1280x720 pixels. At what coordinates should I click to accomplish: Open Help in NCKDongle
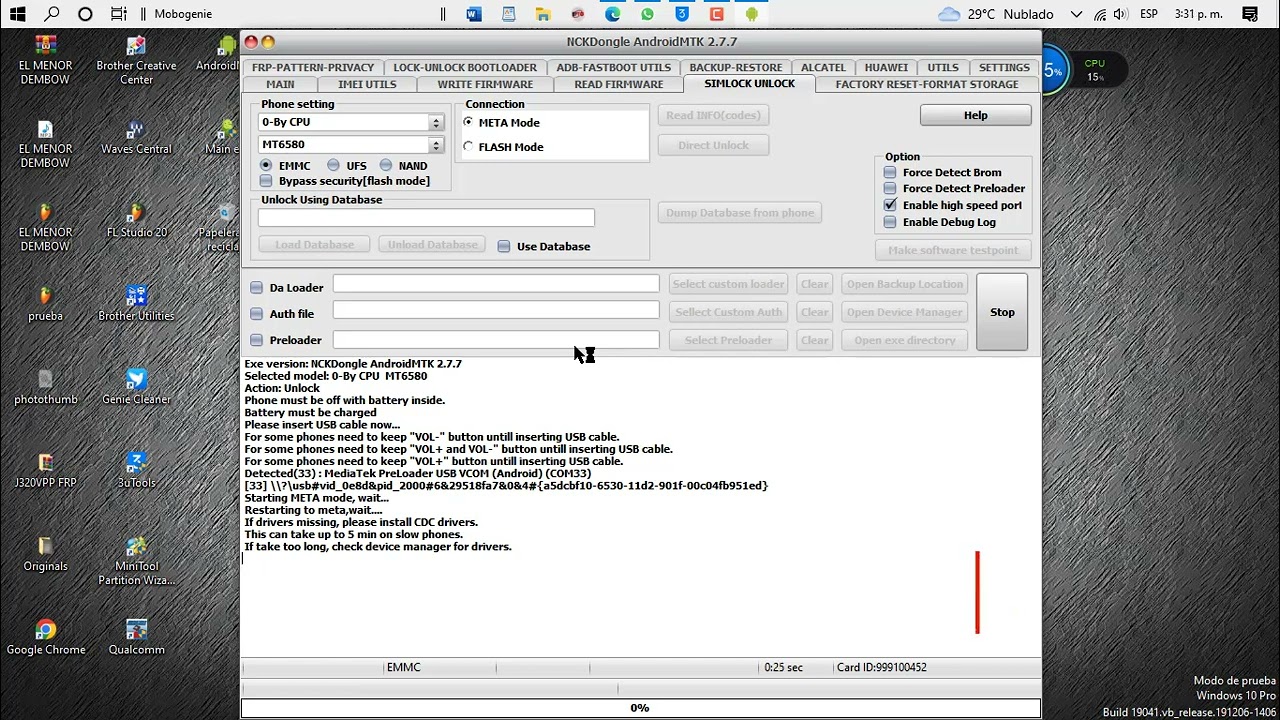pyautogui.click(x=975, y=115)
